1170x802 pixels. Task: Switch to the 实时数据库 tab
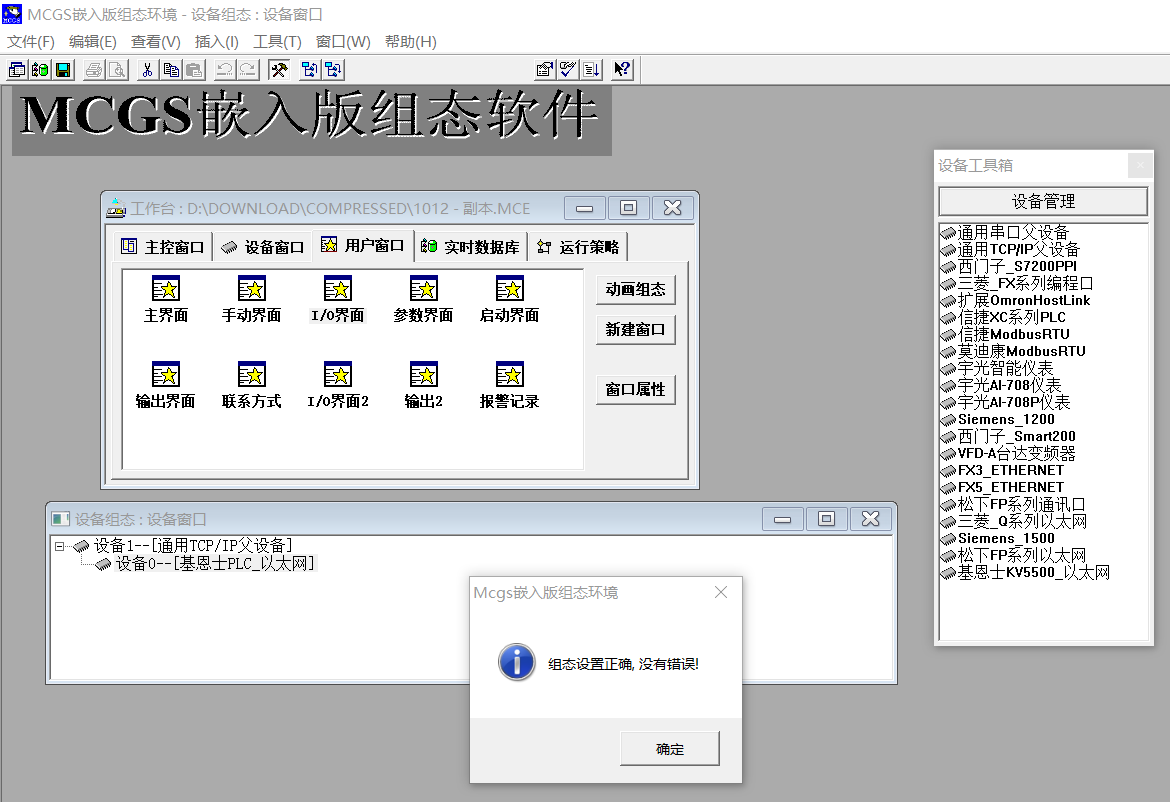(x=471, y=247)
